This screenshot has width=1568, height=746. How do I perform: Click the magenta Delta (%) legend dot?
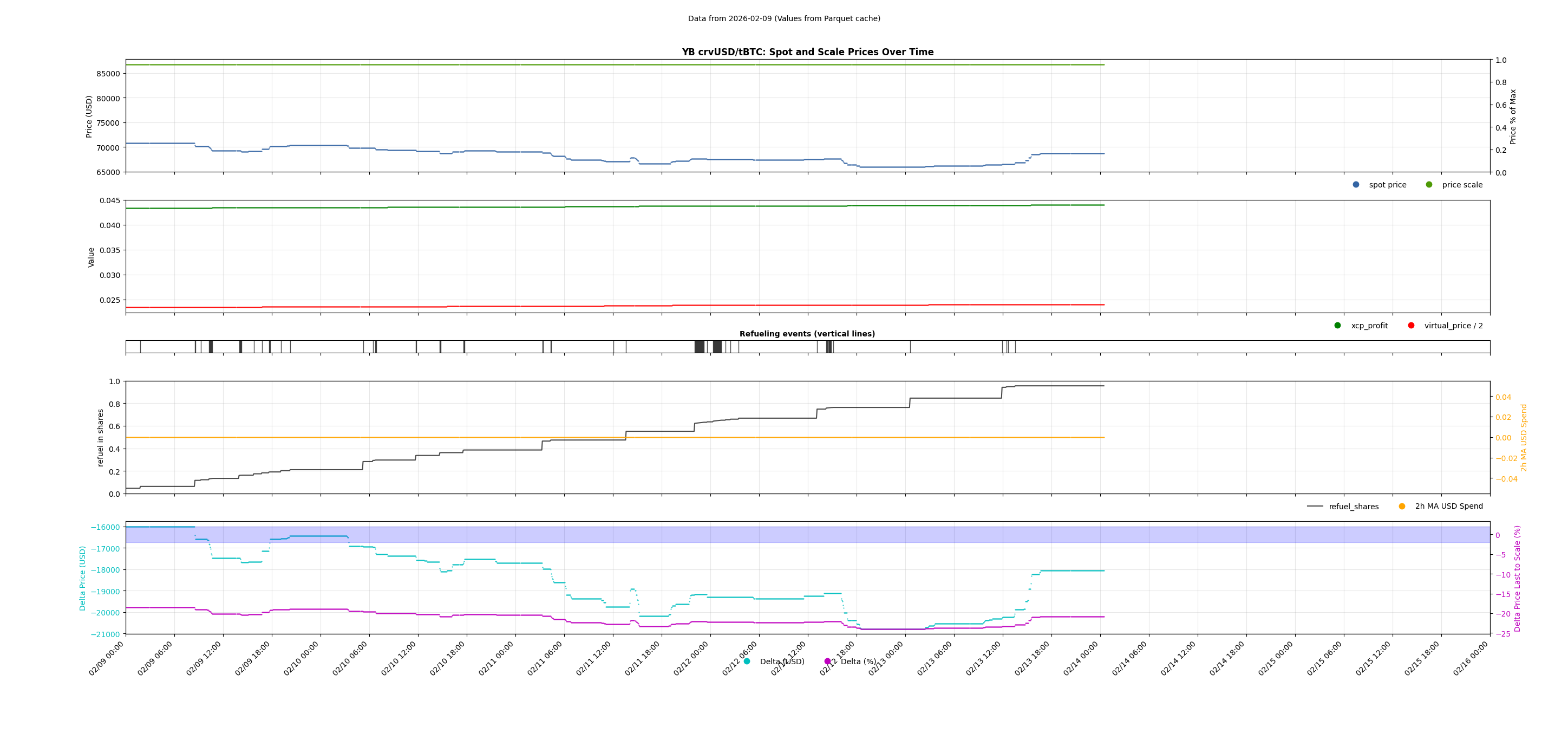point(827,661)
